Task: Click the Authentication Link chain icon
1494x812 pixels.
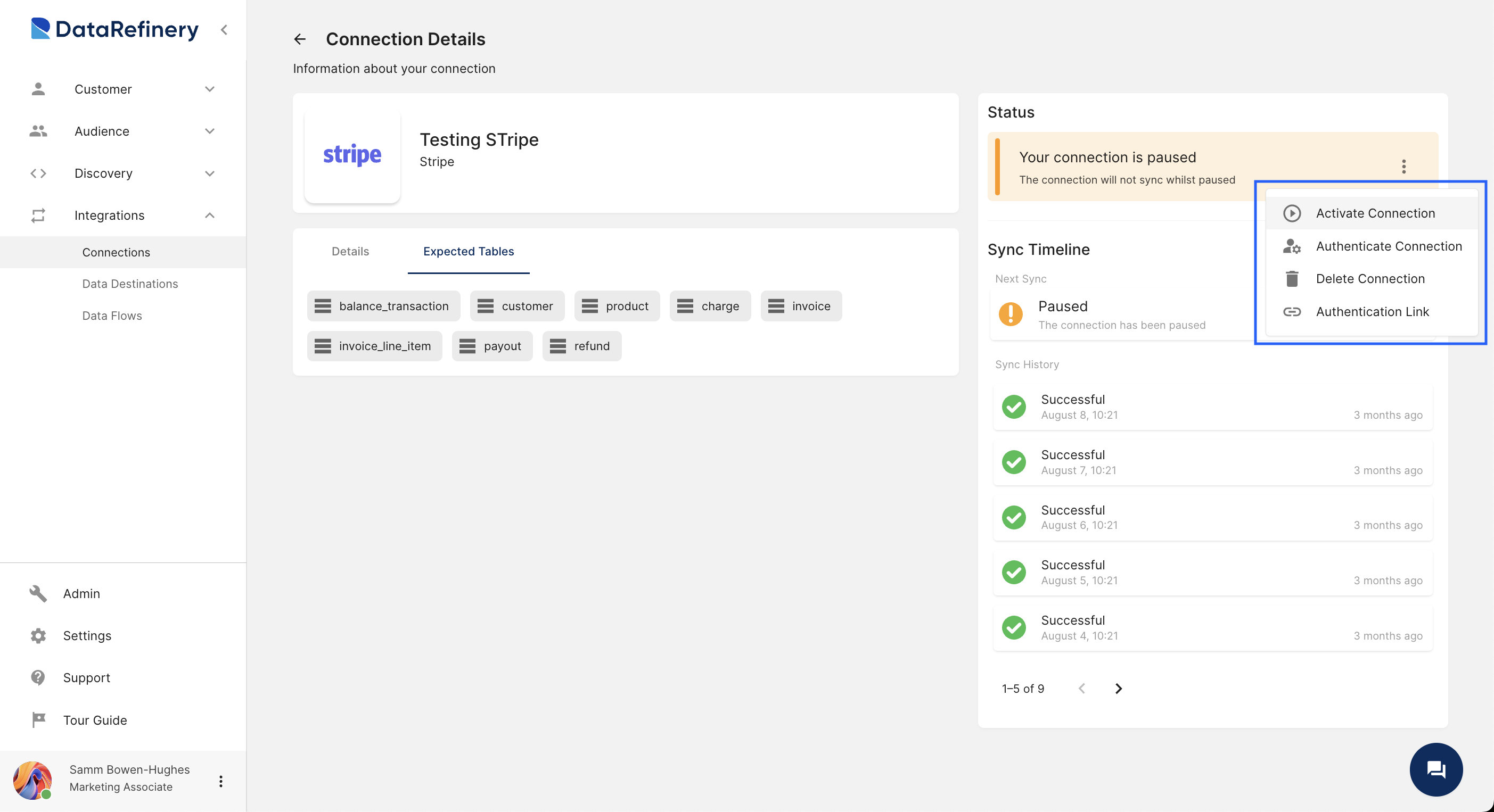Action: [x=1291, y=311]
